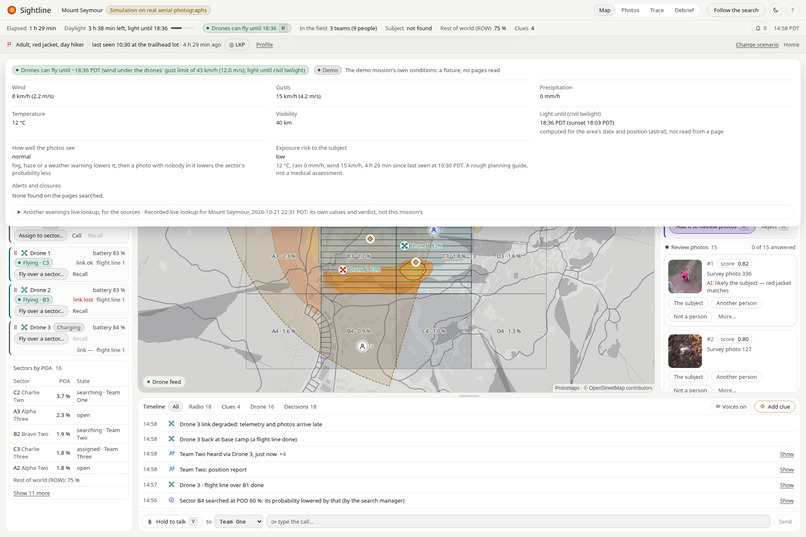Filter timeline by Radio 18
The image size is (806, 537).
click(200, 406)
